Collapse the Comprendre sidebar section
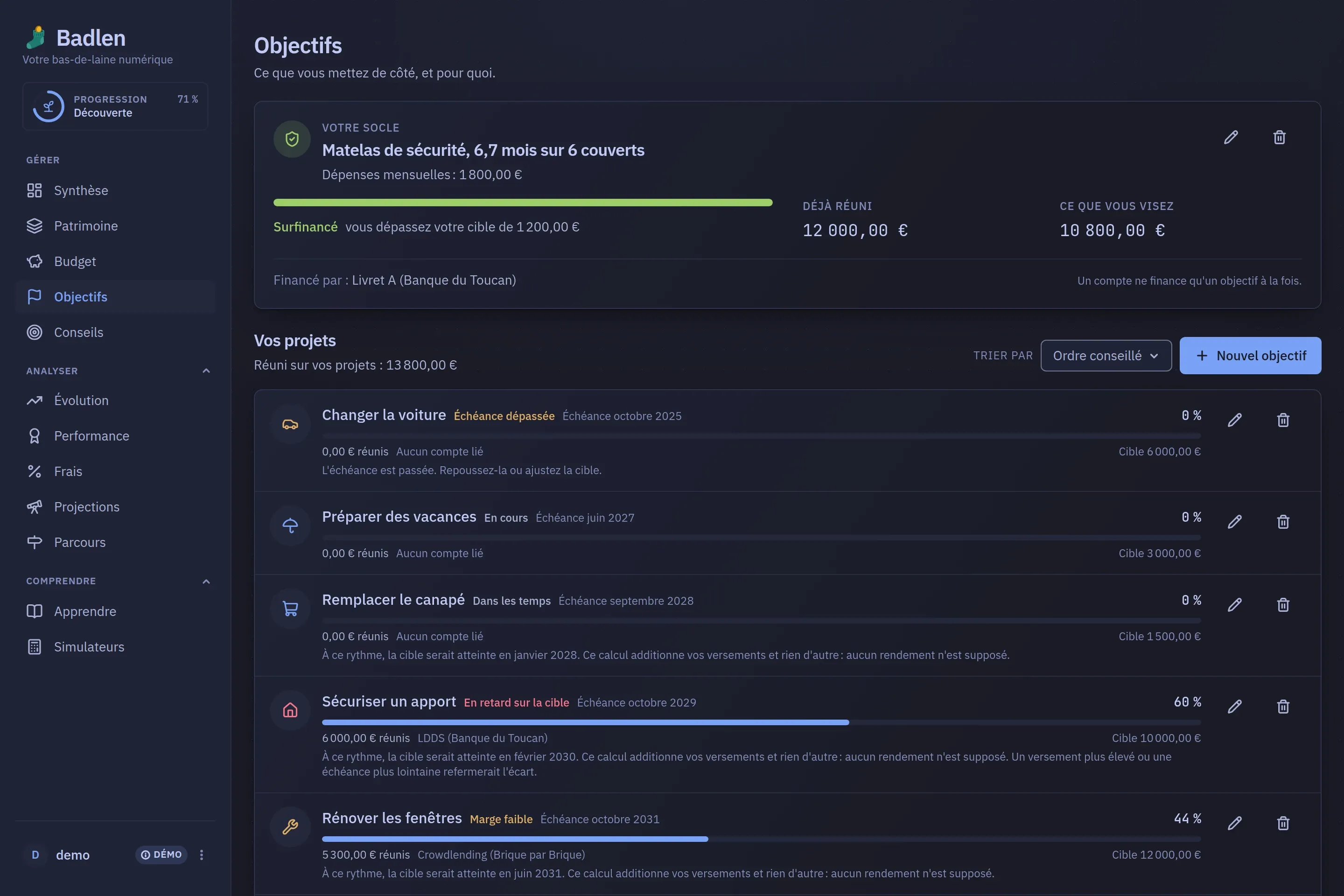This screenshot has width=1344, height=896. point(206,581)
